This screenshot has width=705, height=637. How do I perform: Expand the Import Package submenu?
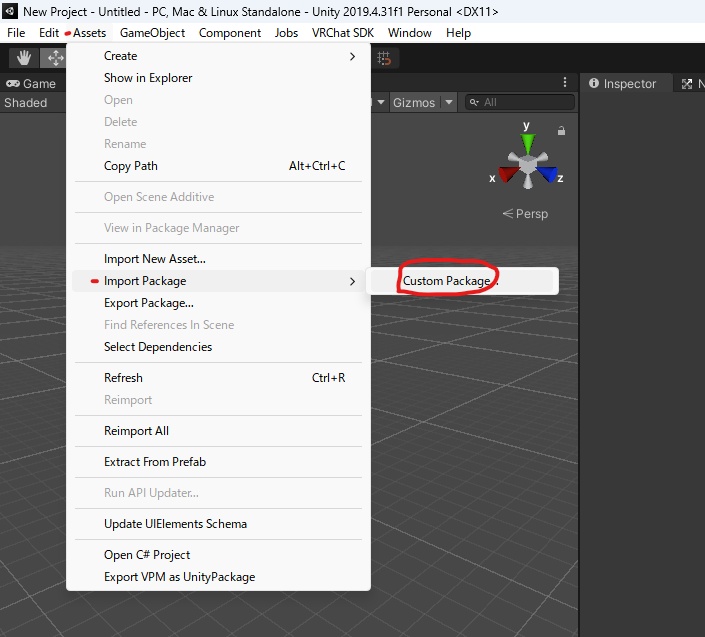219,281
